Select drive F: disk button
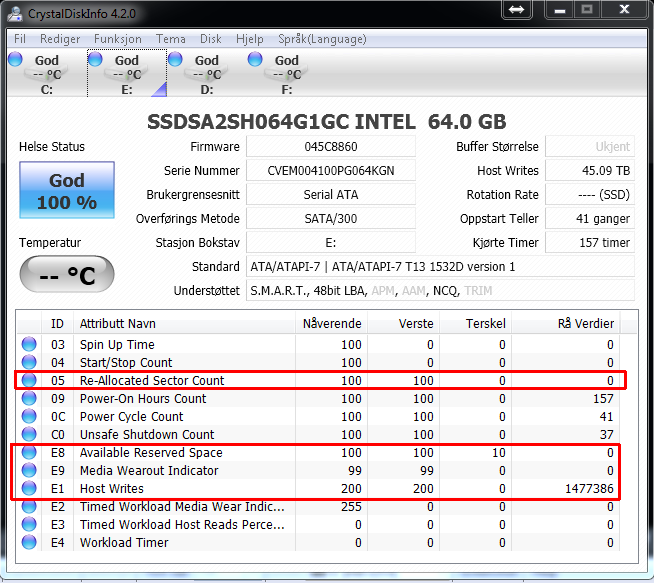Screen dimensions: 654x583 287,73
